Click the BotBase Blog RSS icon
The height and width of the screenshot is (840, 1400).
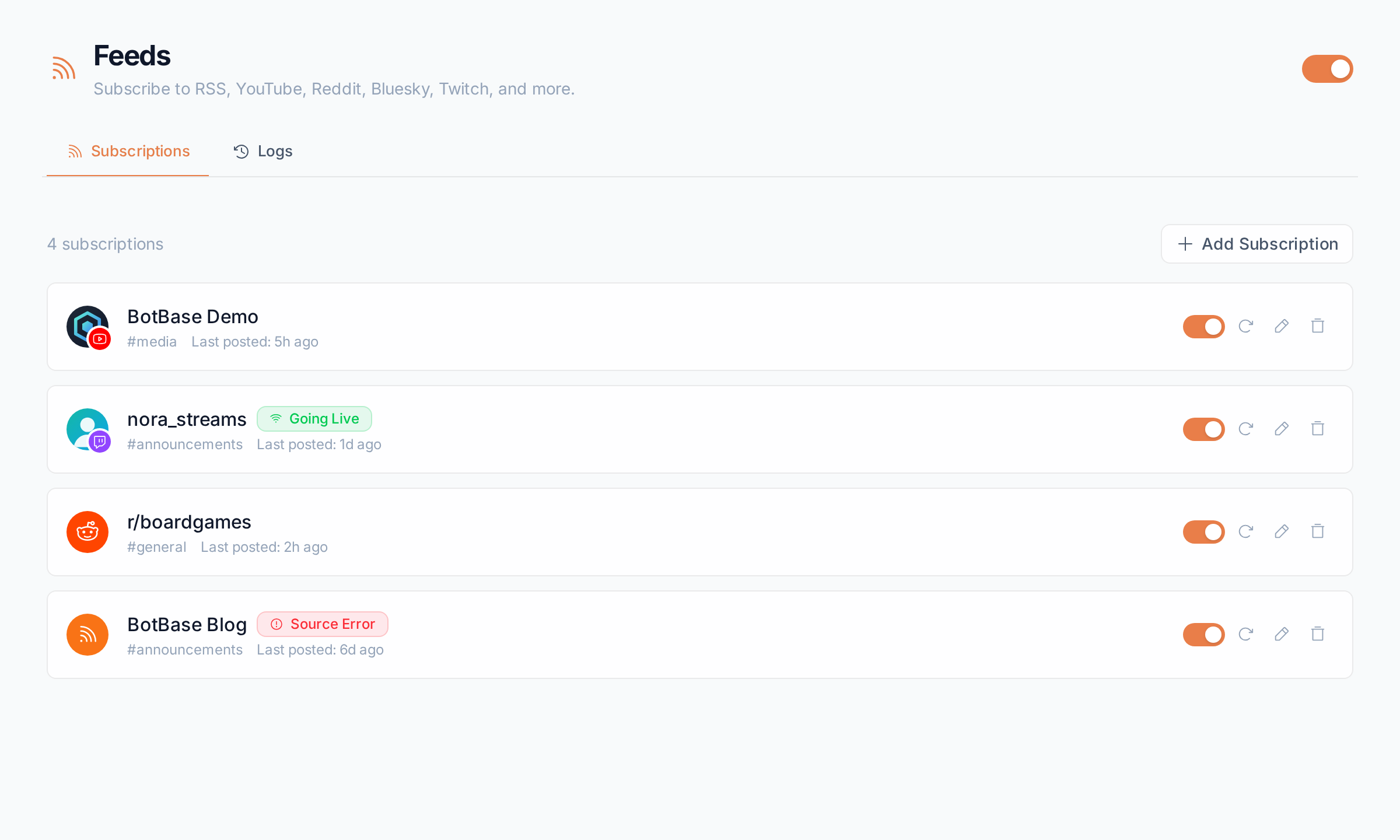coord(87,635)
